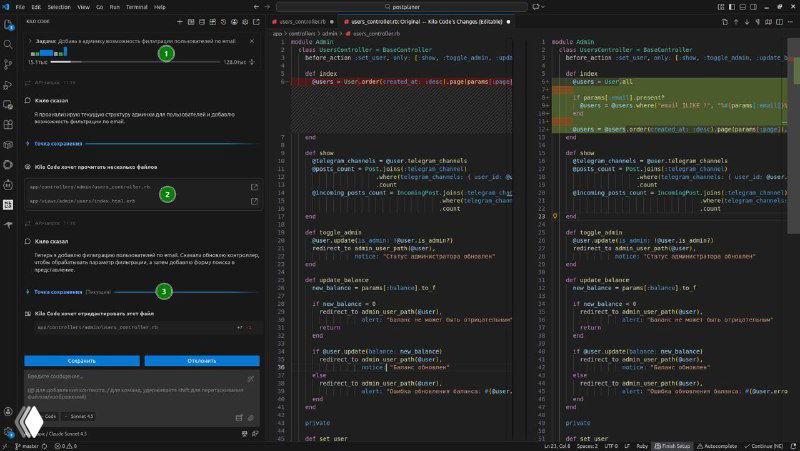Screen dimensions: 800x451
Task: Open Kilo Code history clock icon
Action: [223, 22]
